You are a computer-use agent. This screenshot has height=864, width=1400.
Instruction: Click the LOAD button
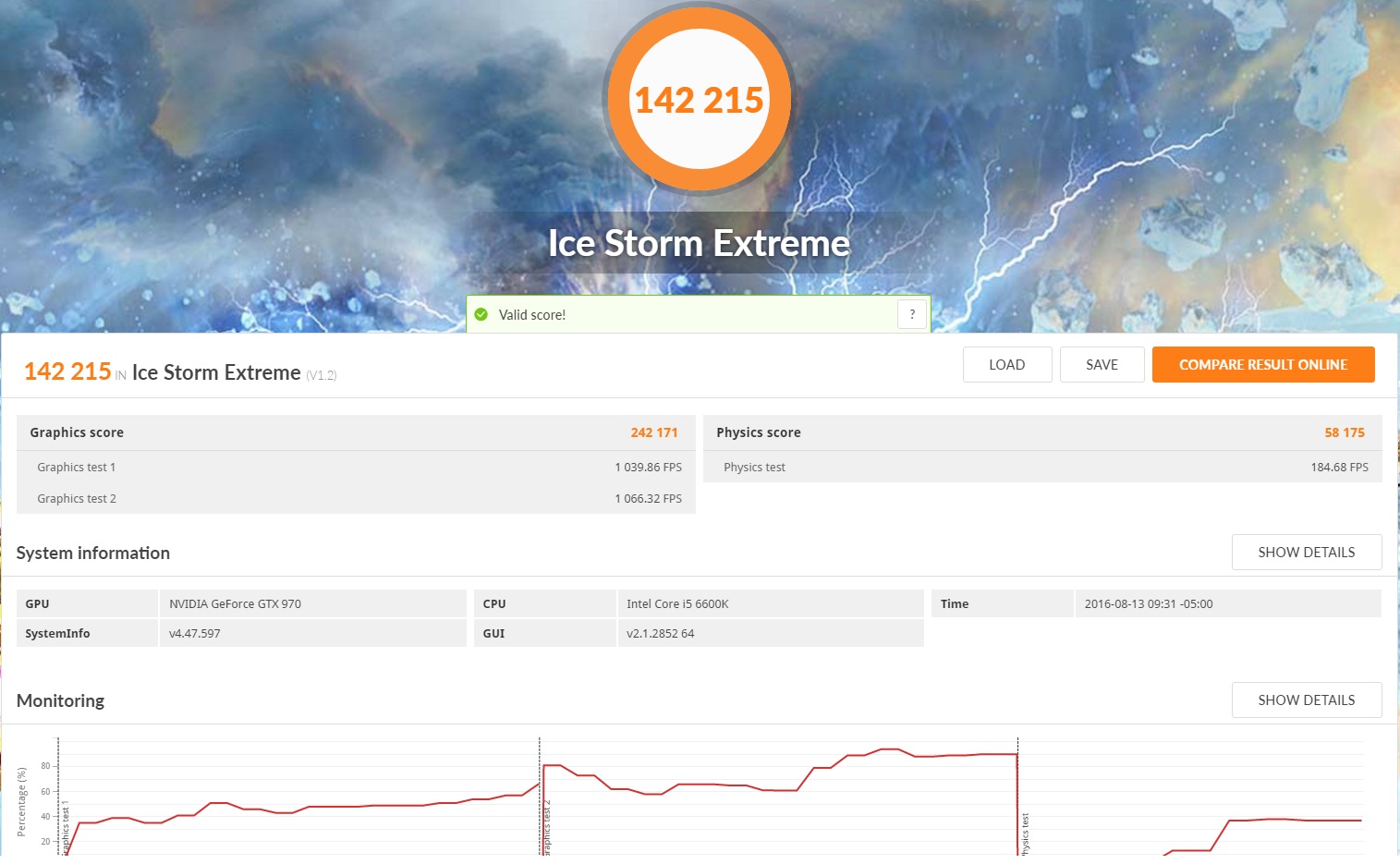[x=1007, y=365]
